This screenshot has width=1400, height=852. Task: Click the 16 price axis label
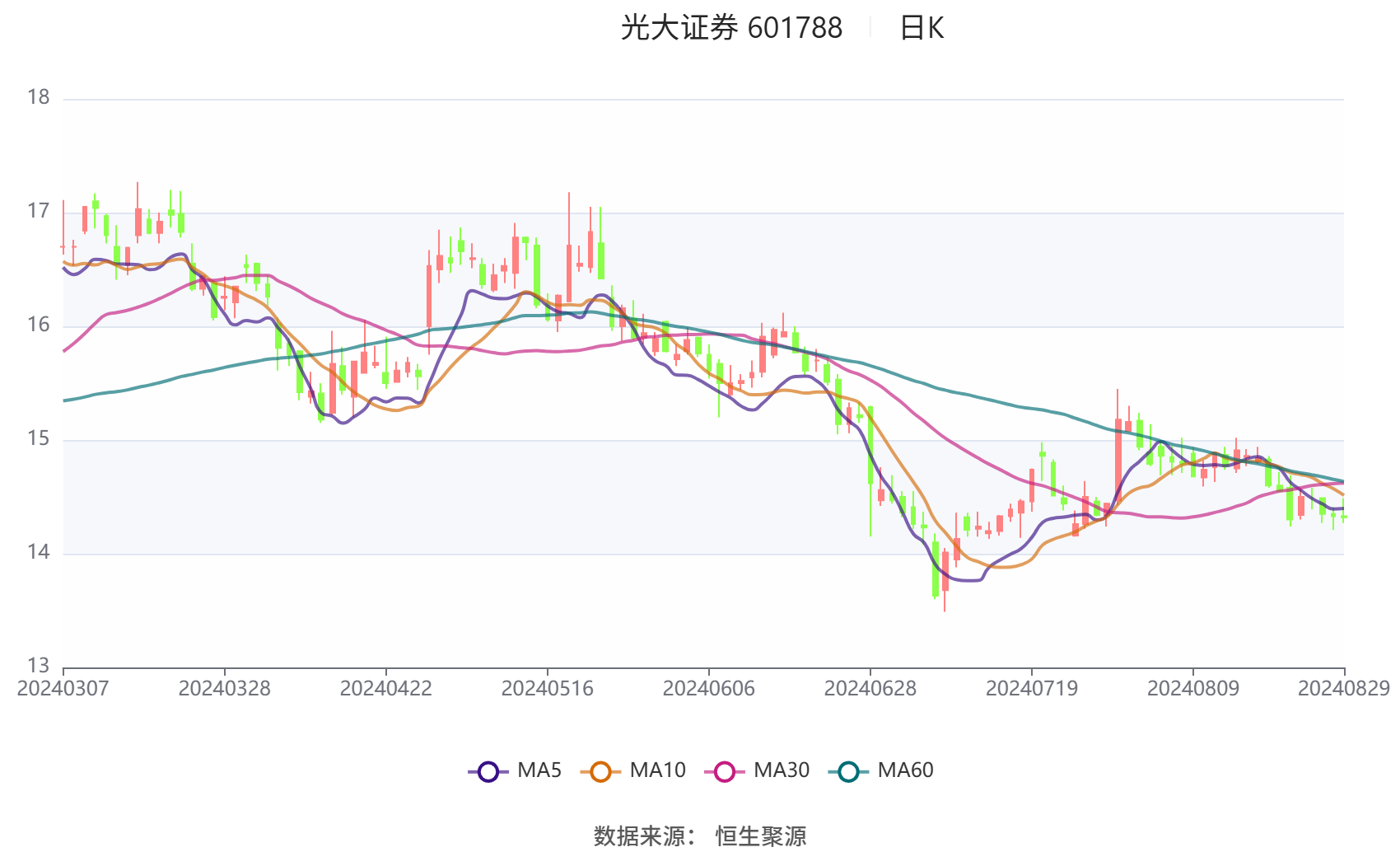coord(38,325)
